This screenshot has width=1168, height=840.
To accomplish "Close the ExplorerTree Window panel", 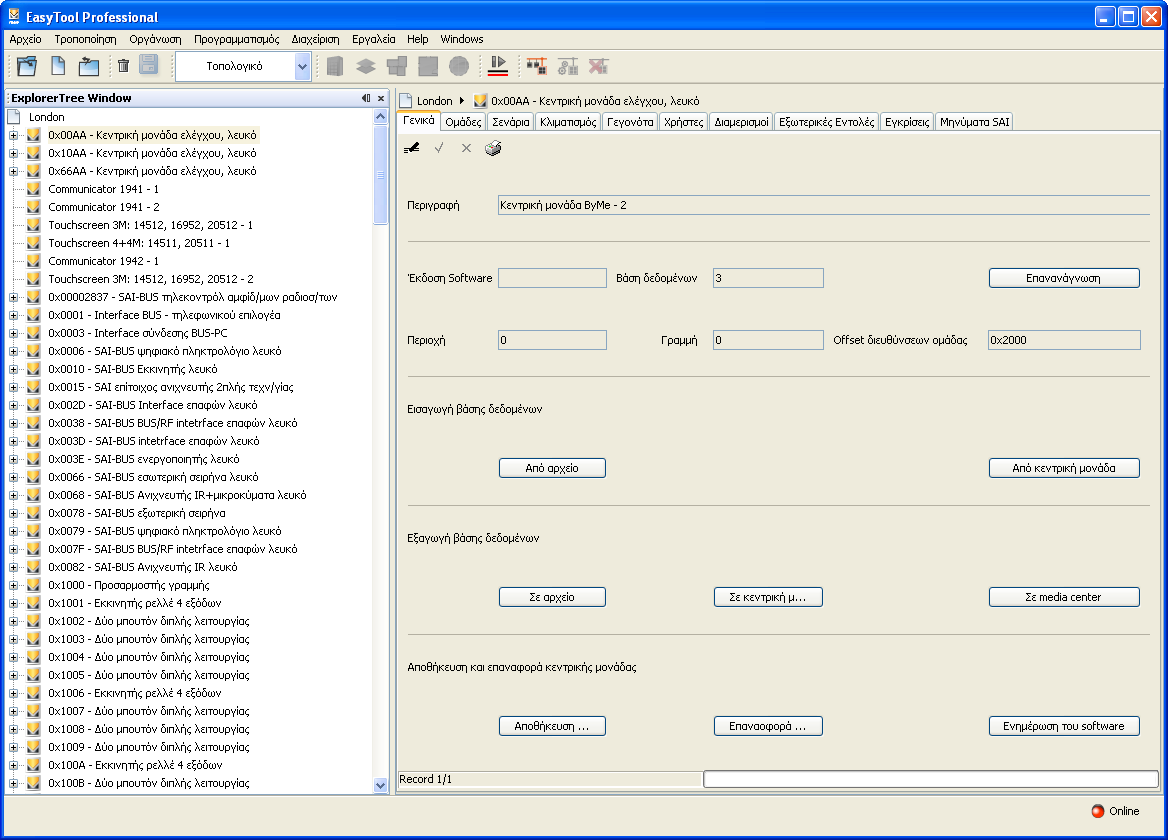I will (x=381, y=98).
